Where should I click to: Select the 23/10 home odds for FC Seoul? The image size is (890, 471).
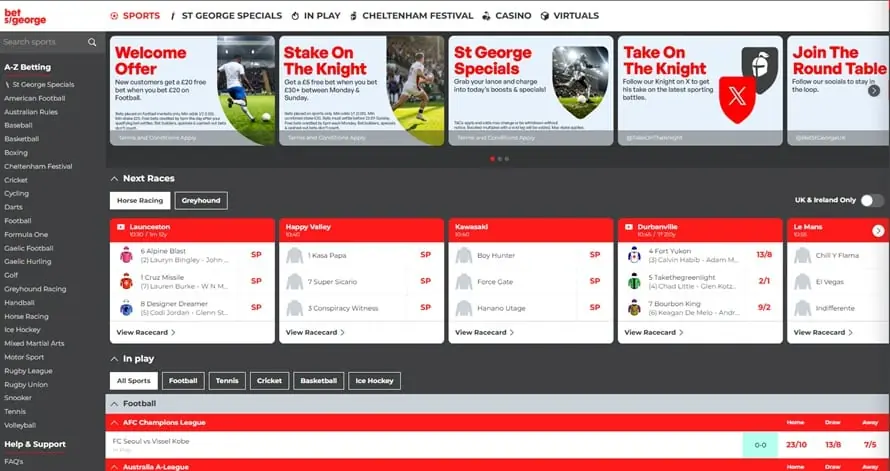[796, 445]
